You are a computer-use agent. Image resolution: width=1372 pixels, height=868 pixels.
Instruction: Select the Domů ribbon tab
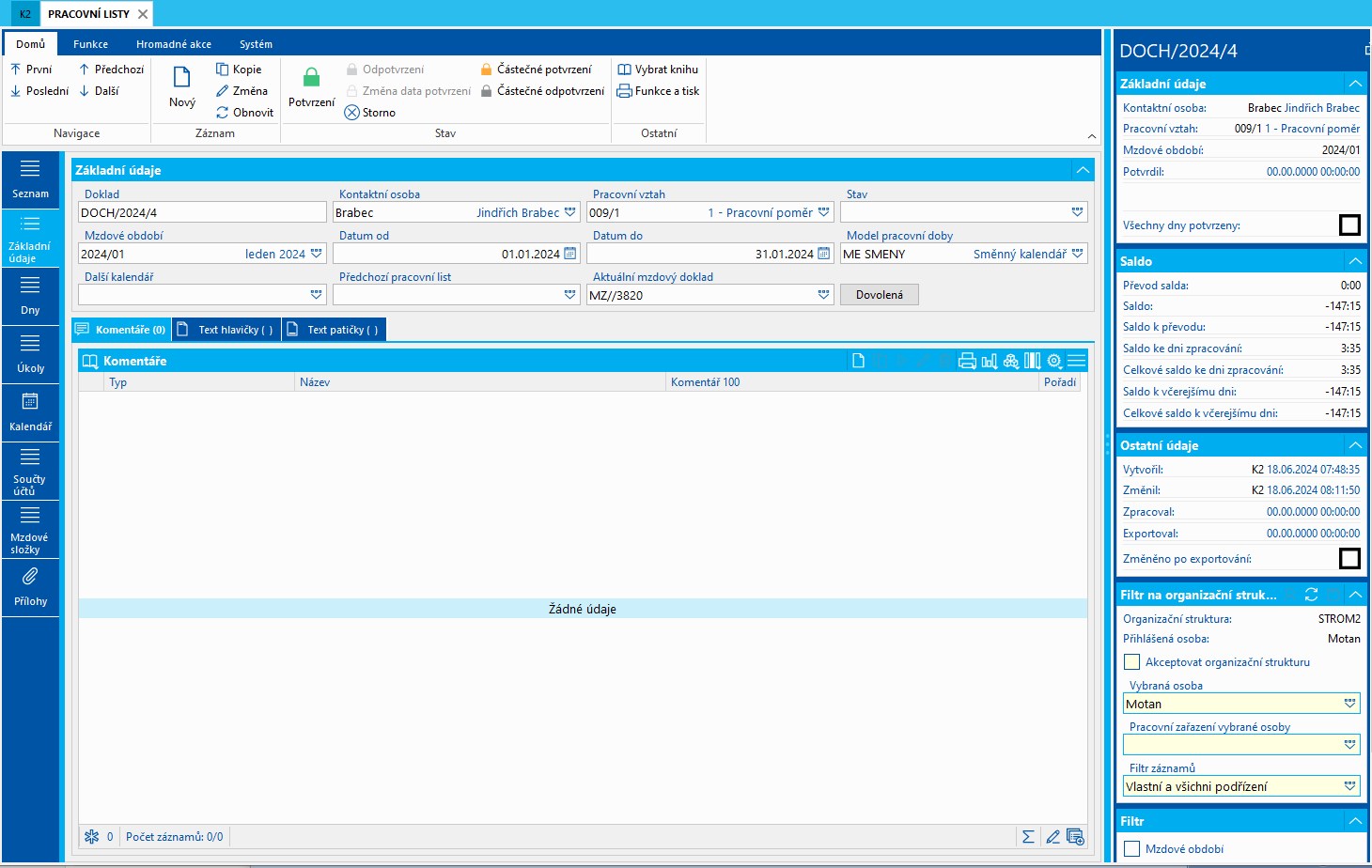pos(30,44)
